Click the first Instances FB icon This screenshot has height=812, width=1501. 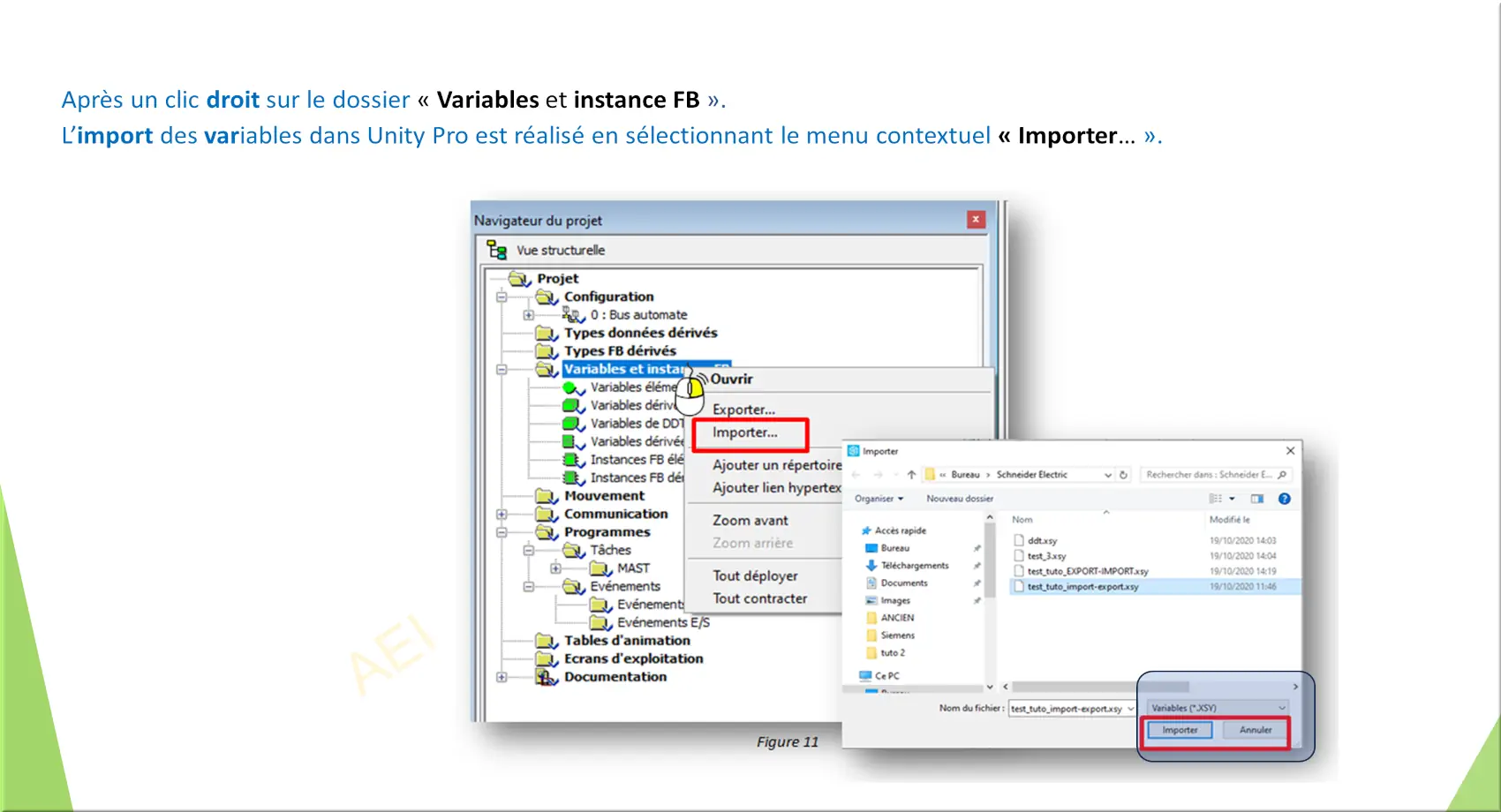click(574, 460)
